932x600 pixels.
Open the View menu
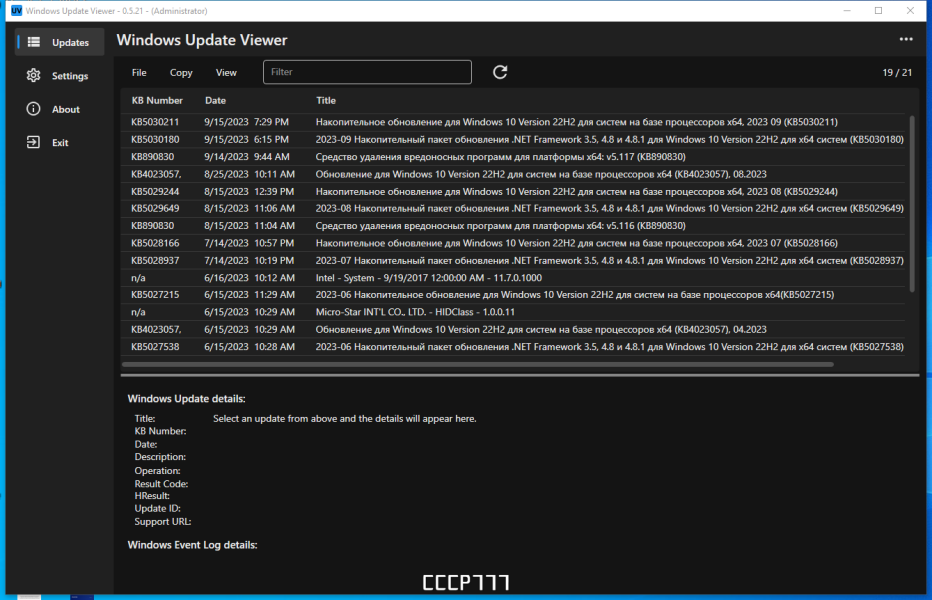point(226,73)
